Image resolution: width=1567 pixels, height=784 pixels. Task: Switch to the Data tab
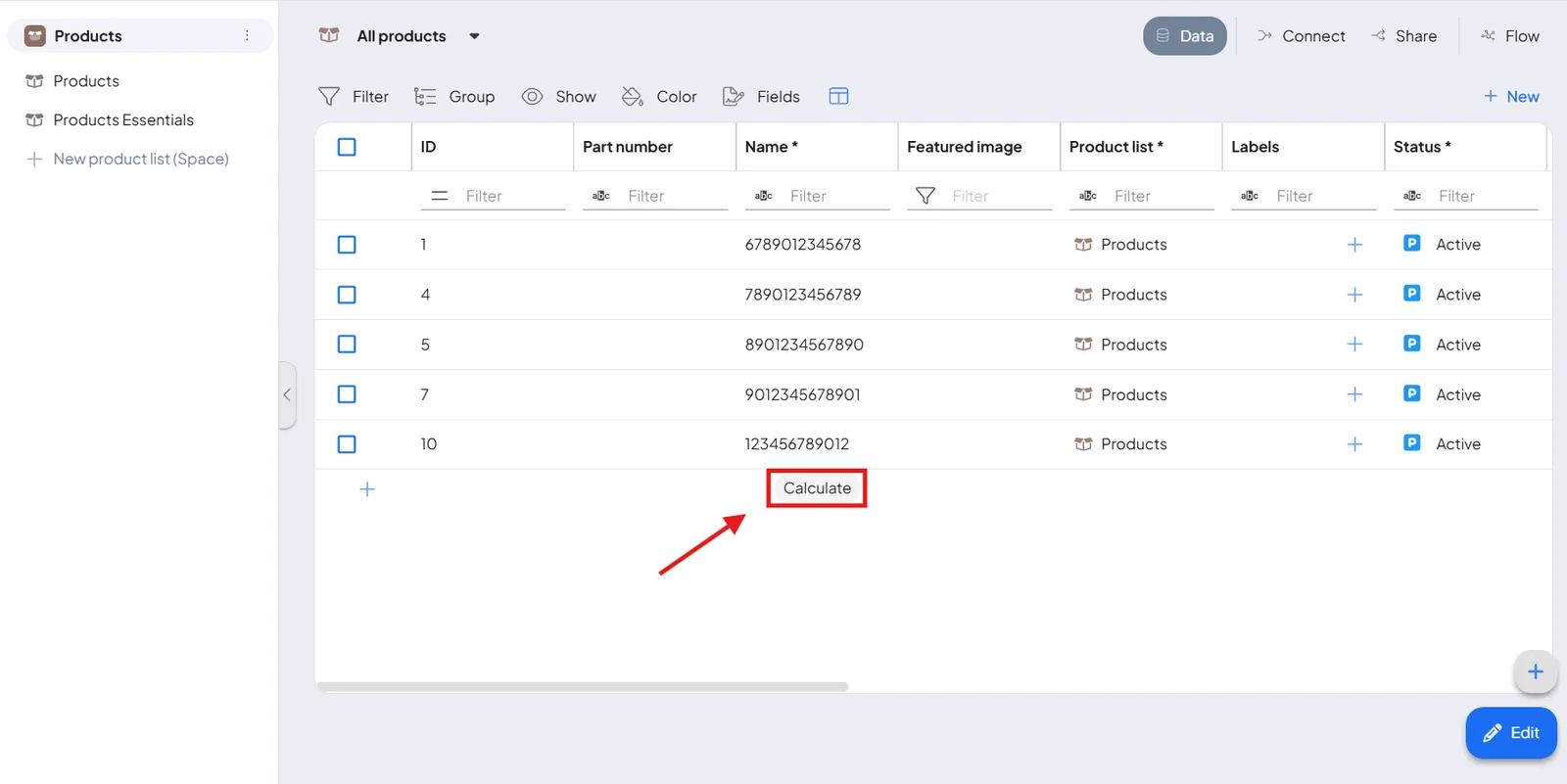click(x=1185, y=36)
